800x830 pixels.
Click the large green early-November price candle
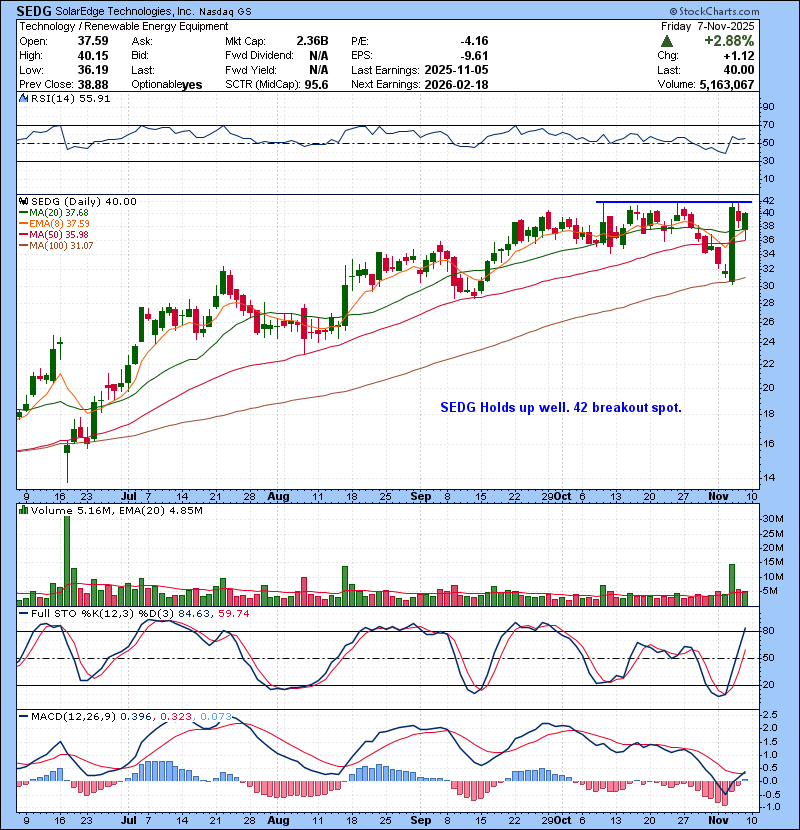coord(732,244)
